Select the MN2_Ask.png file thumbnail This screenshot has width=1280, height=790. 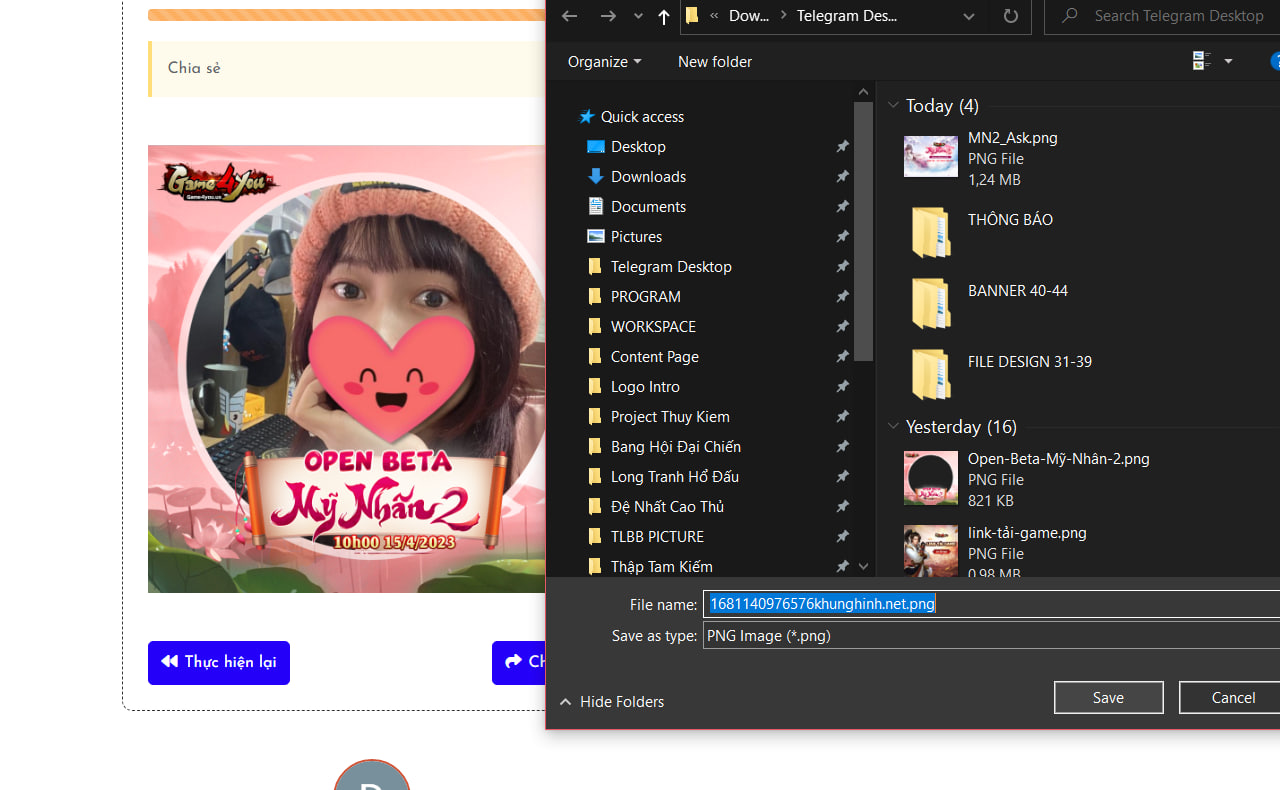tap(930, 157)
